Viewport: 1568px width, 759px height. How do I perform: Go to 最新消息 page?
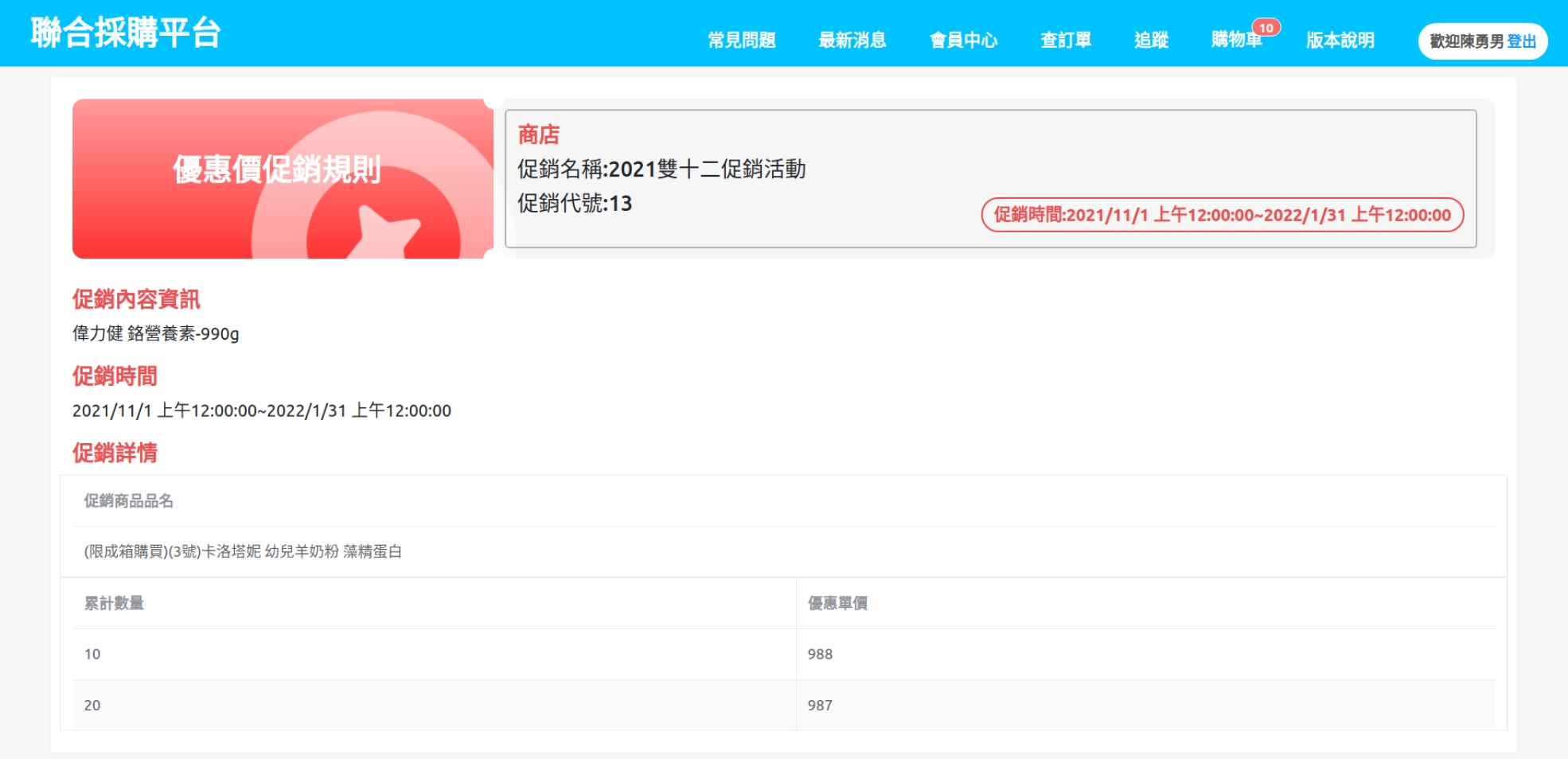[x=852, y=41]
